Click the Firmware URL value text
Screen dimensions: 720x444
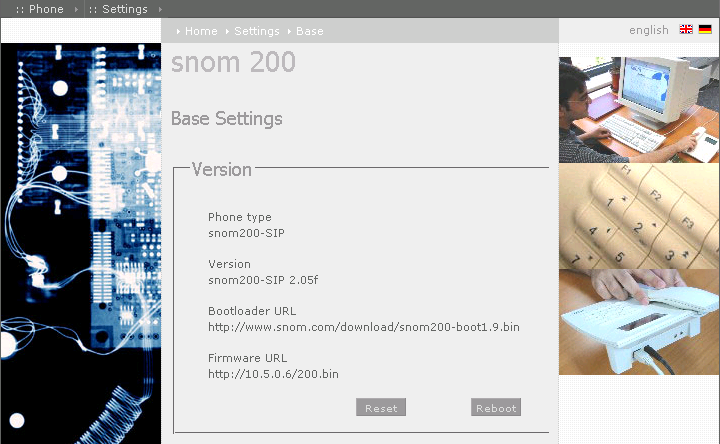pyautogui.click(x=273, y=374)
